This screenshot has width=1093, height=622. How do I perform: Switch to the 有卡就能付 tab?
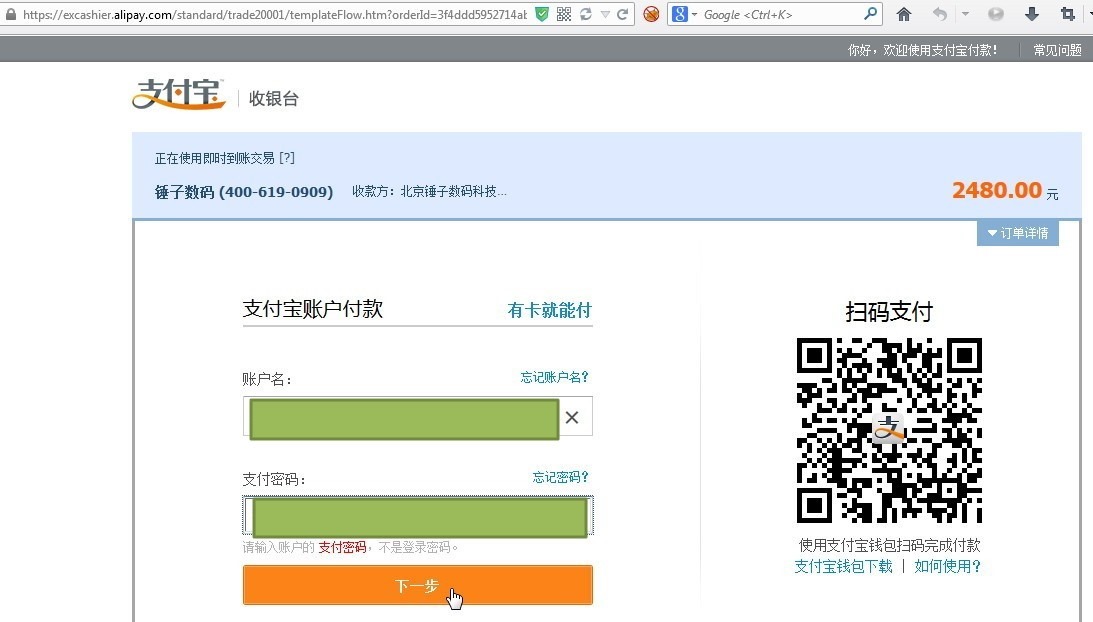549,310
